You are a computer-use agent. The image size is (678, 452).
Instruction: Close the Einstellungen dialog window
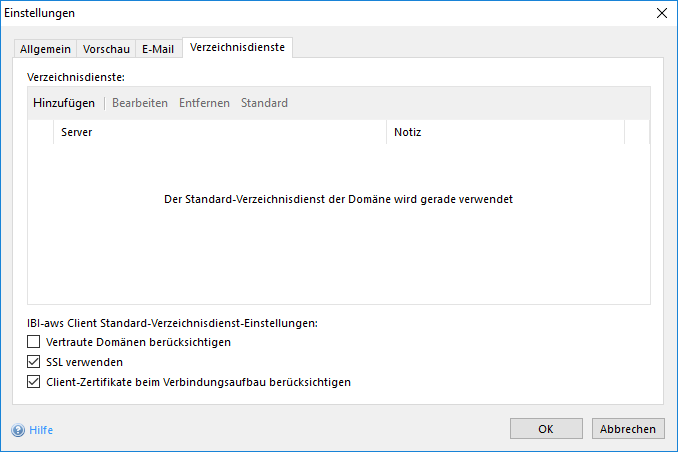pyautogui.click(x=660, y=13)
